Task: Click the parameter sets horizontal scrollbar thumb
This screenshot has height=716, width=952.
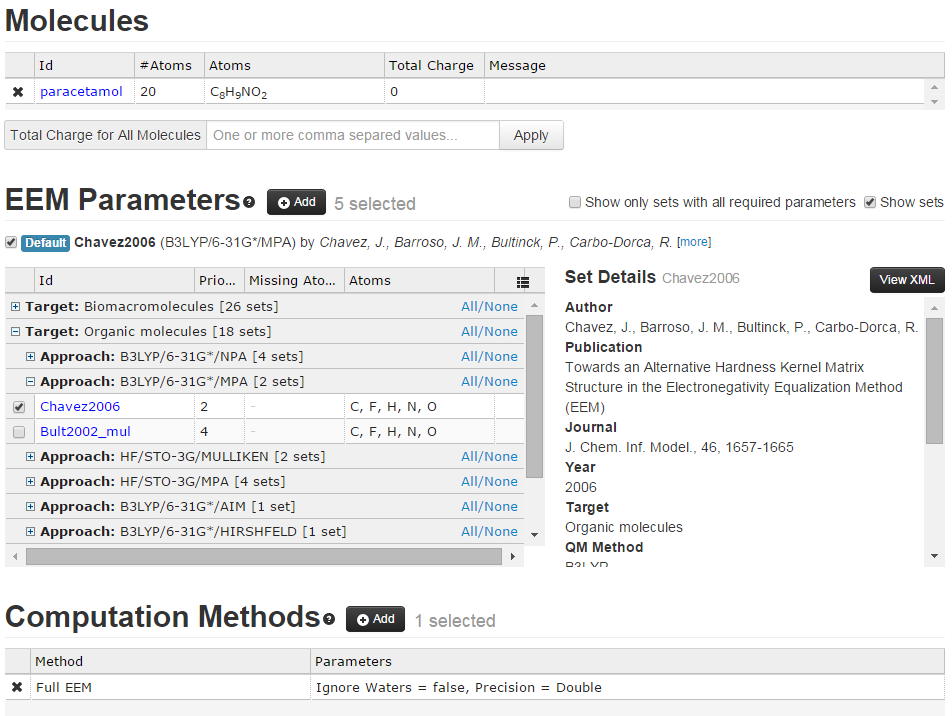Action: (x=264, y=556)
